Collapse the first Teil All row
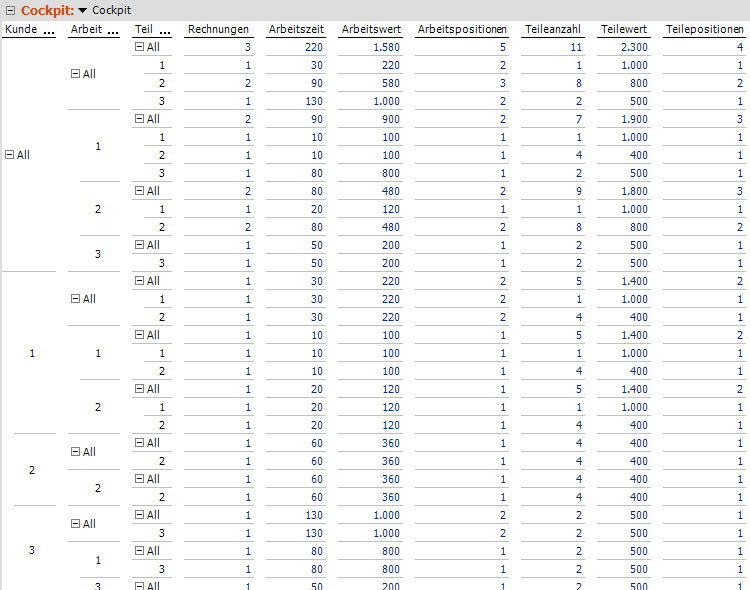The image size is (750, 590). [139, 47]
